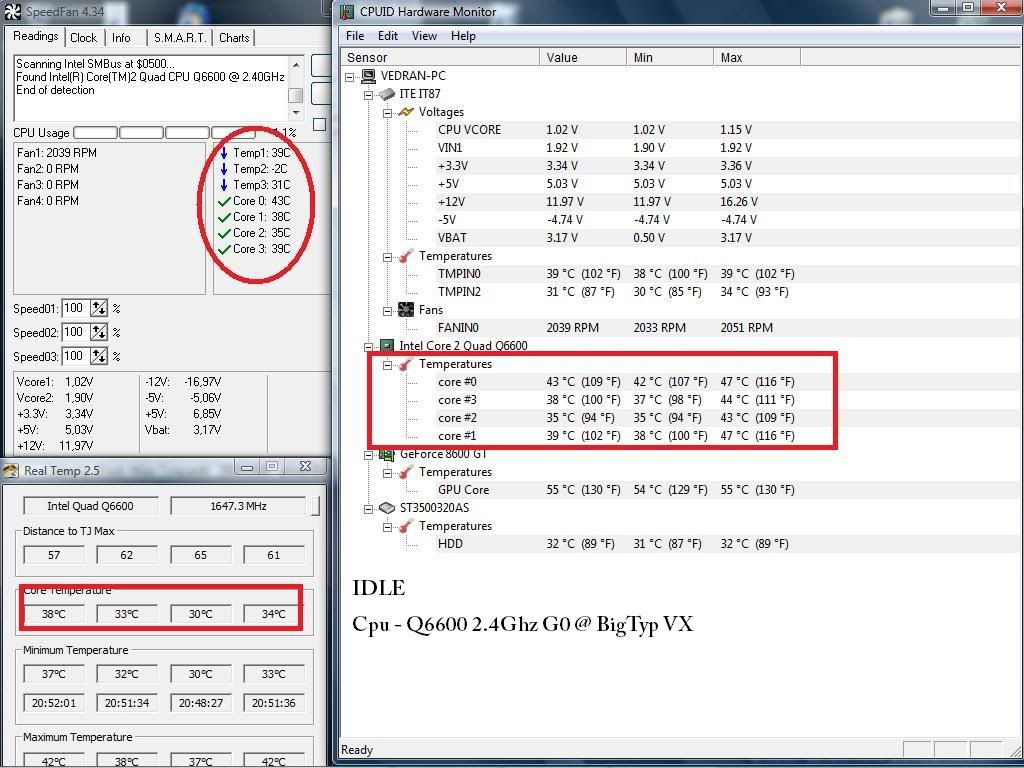
Task: Click the VEDRAN-PC computer icon
Action: pos(368,76)
